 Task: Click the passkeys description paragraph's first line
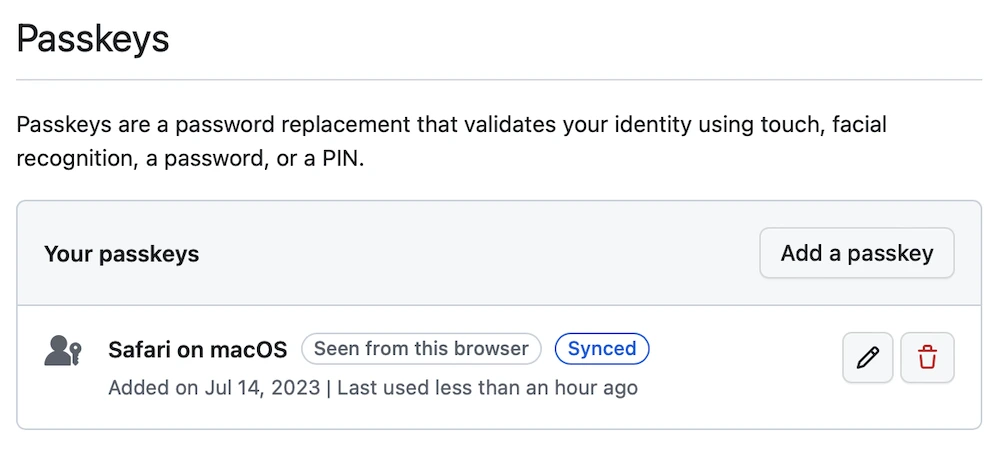coord(451,125)
